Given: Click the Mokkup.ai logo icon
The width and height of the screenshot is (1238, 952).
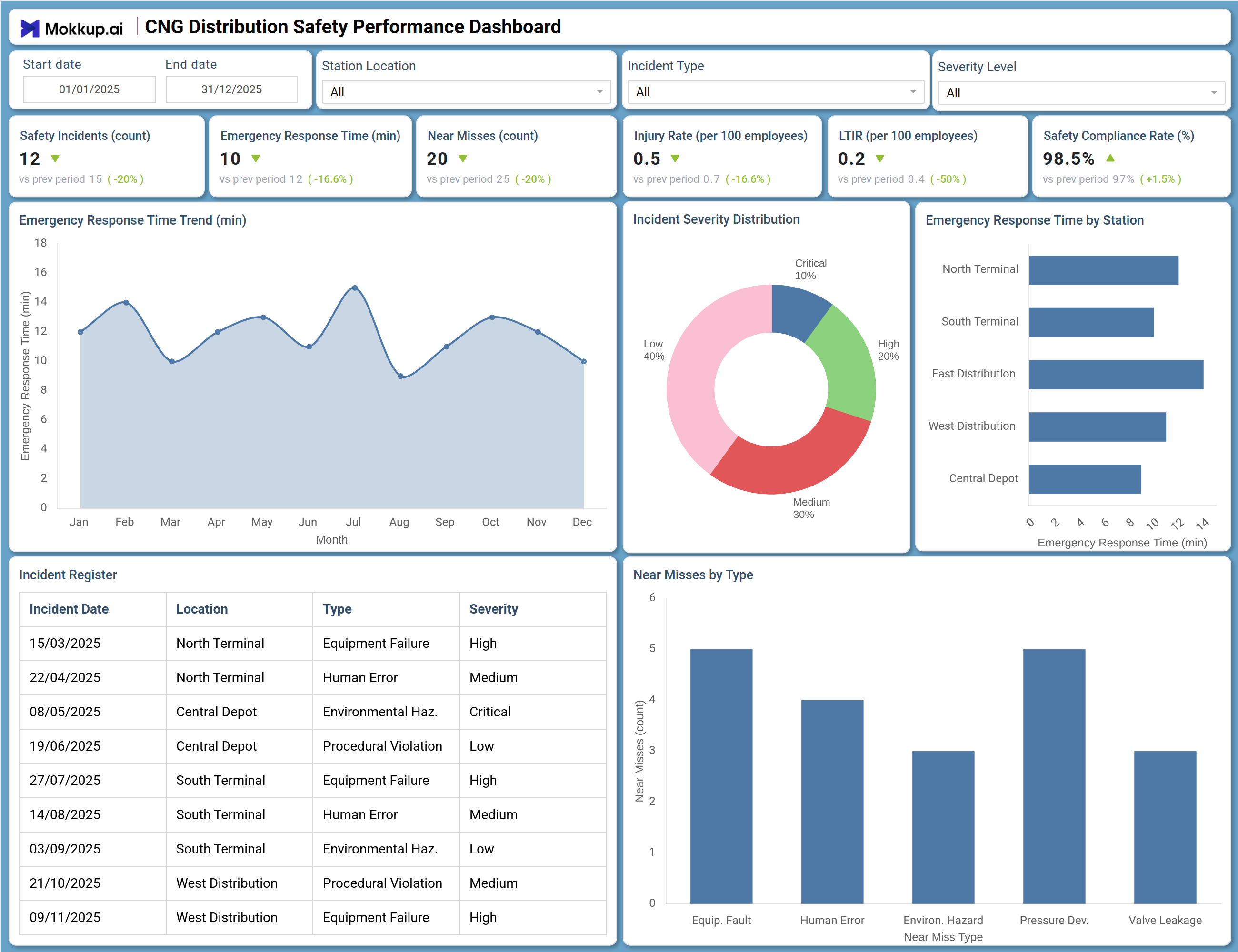Looking at the screenshot, I should 30,28.
